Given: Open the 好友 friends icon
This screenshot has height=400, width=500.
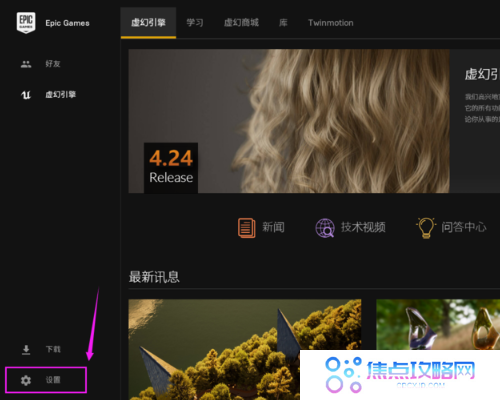Looking at the screenshot, I should 26,64.
